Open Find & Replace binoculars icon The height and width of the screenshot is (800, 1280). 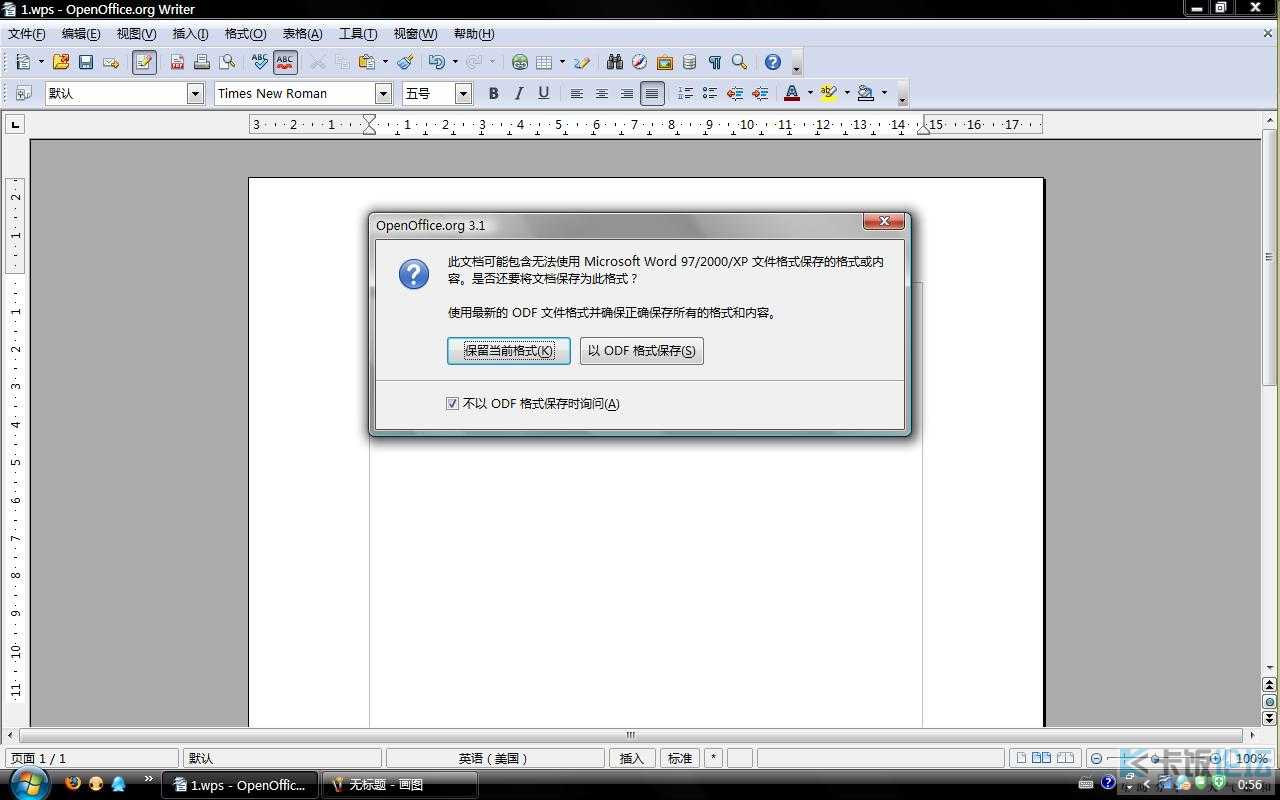(x=615, y=62)
